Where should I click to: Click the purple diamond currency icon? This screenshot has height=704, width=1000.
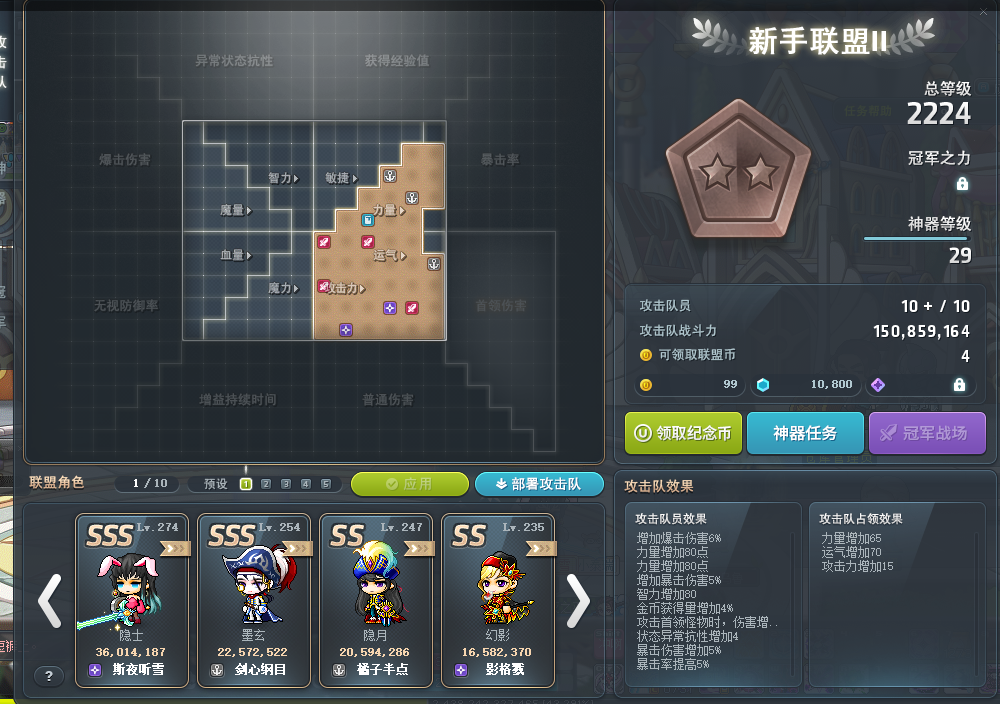(878, 385)
